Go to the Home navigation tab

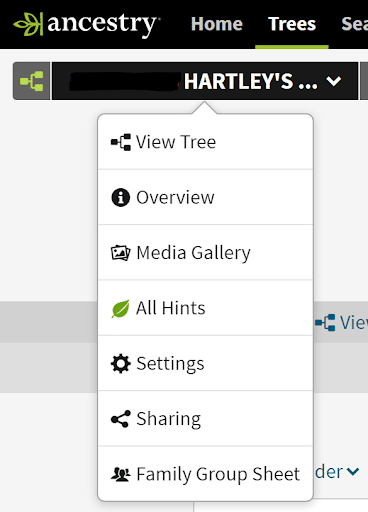(217, 24)
